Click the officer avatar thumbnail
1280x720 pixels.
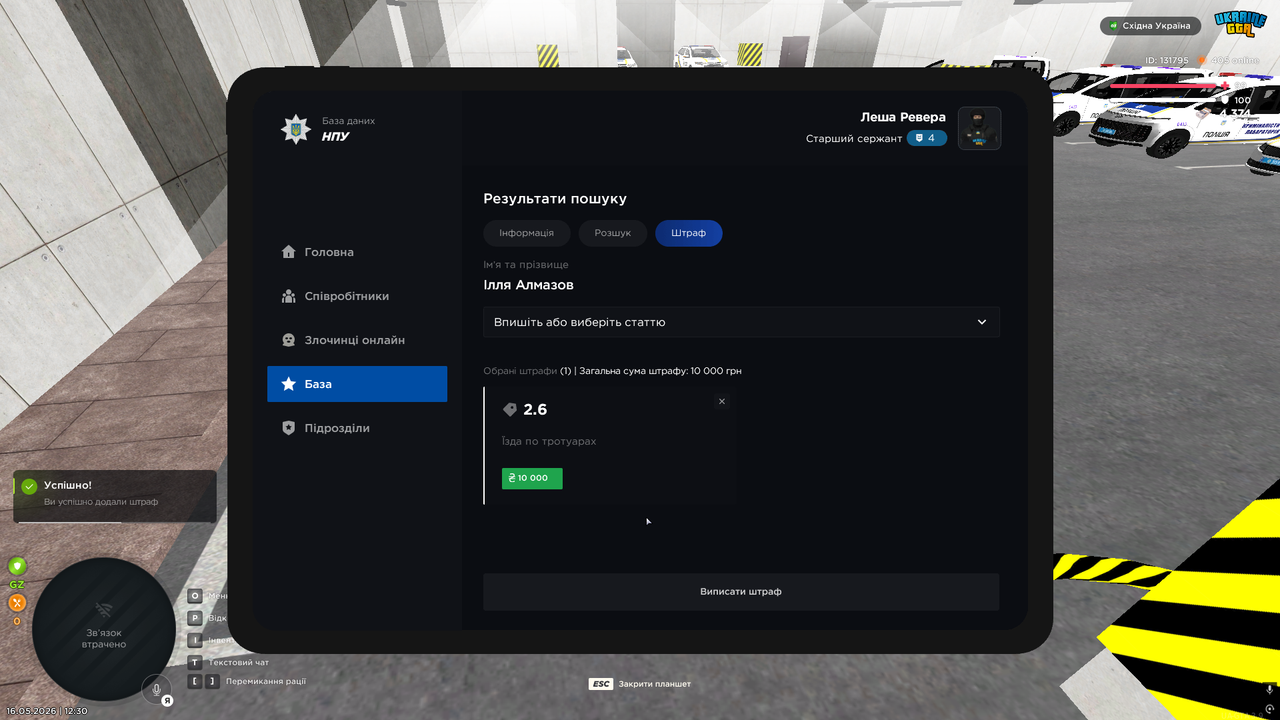point(980,128)
